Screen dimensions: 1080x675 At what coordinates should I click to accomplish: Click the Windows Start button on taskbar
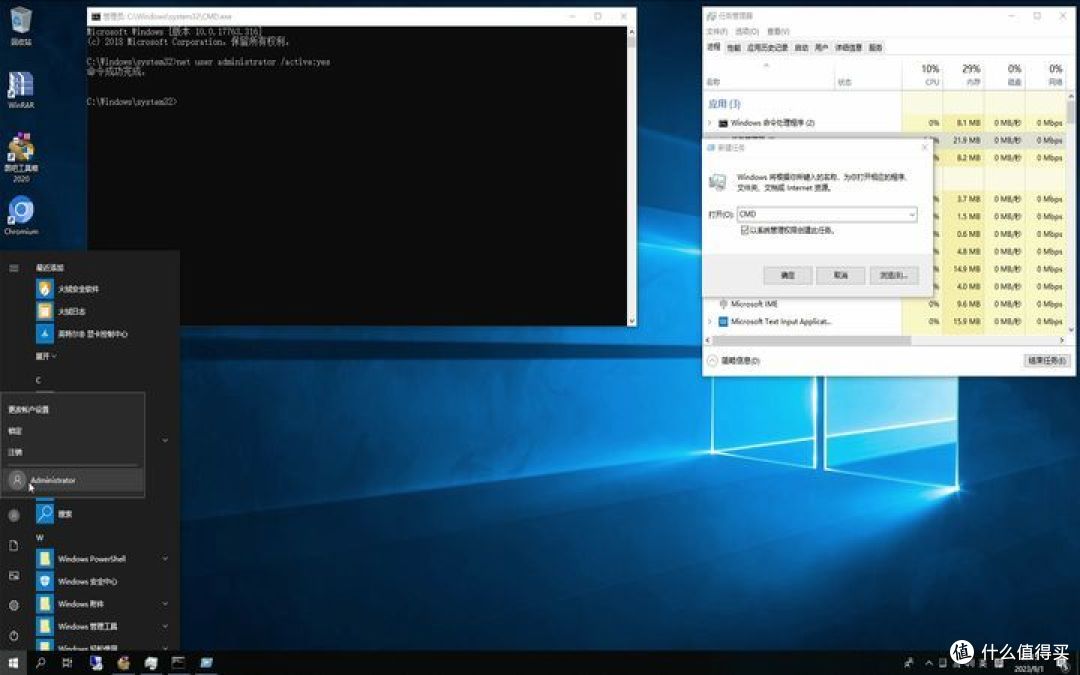click(x=13, y=663)
